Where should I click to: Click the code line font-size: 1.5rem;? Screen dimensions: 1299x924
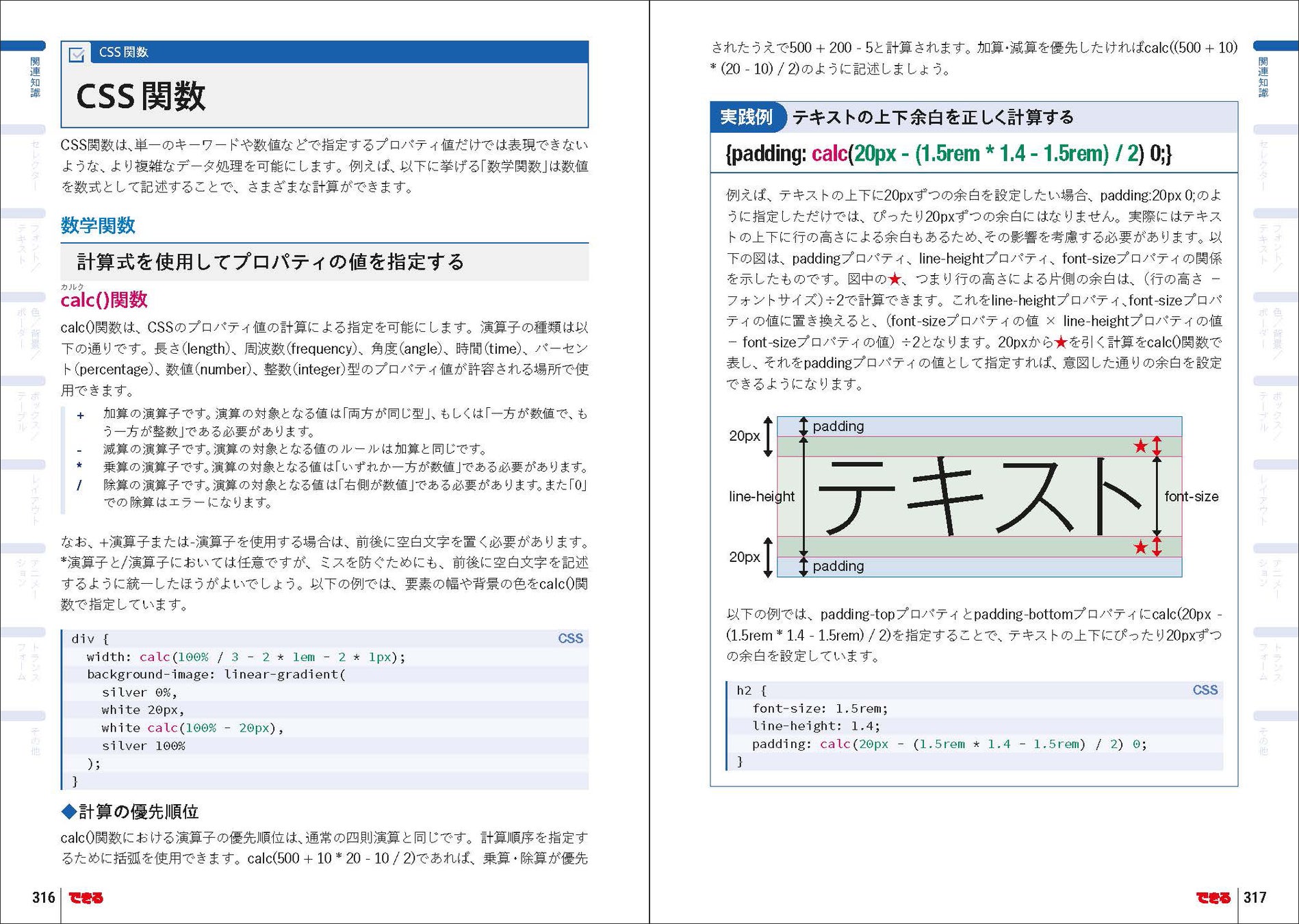(x=820, y=708)
